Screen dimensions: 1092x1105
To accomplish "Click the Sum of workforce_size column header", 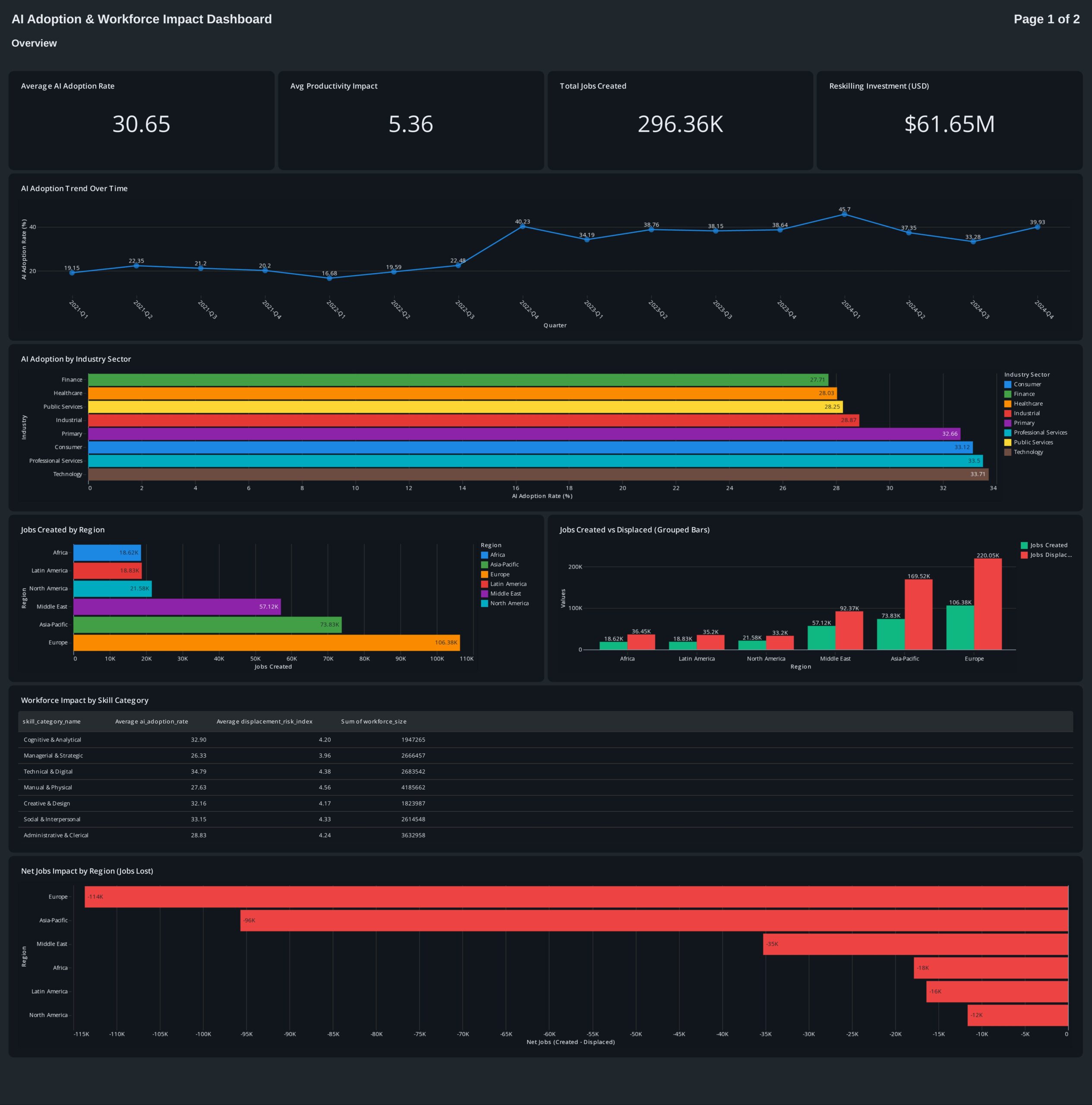I will pyautogui.click(x=373, y=722).
